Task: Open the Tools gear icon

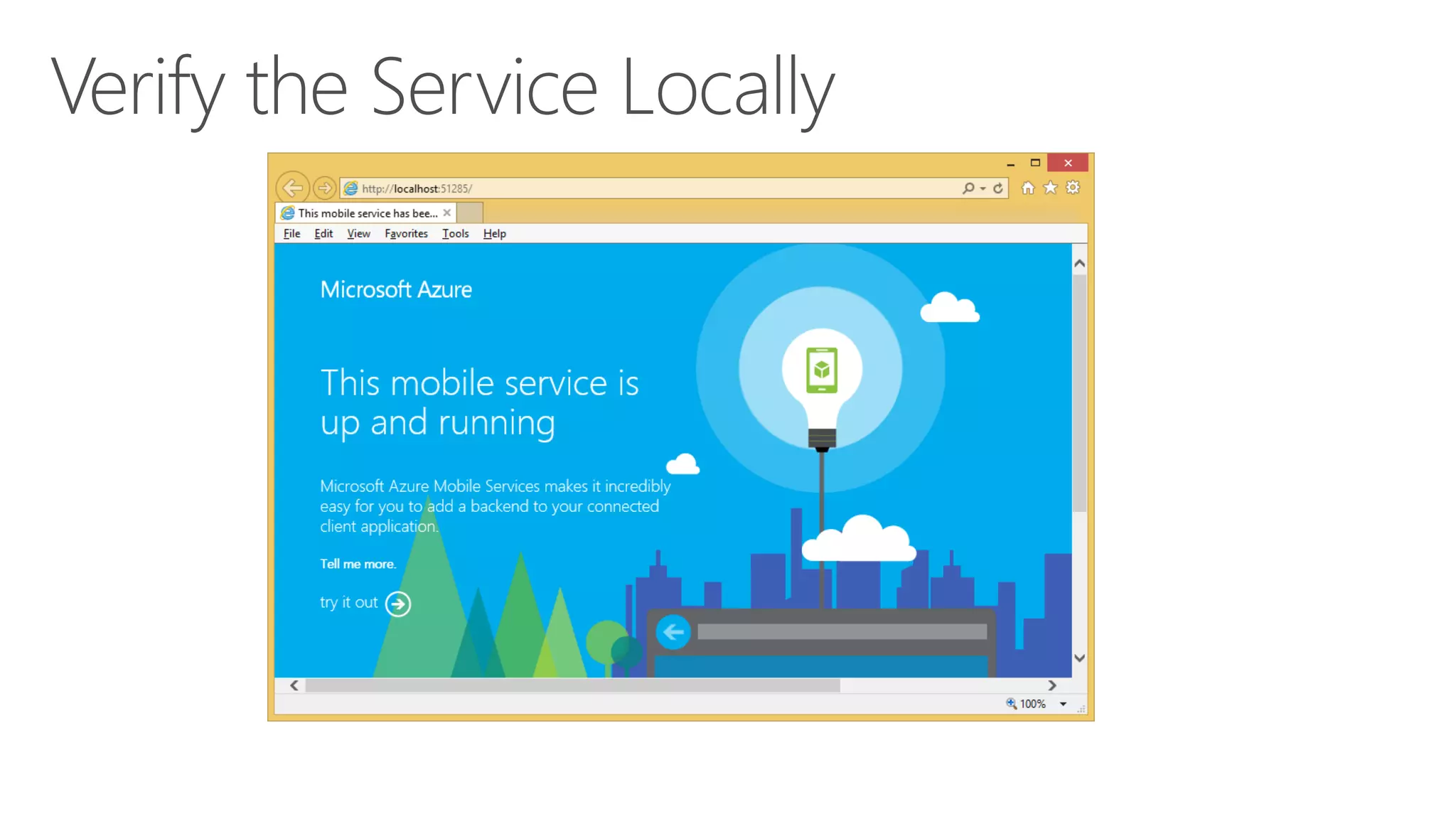Action: [1073, 188]
